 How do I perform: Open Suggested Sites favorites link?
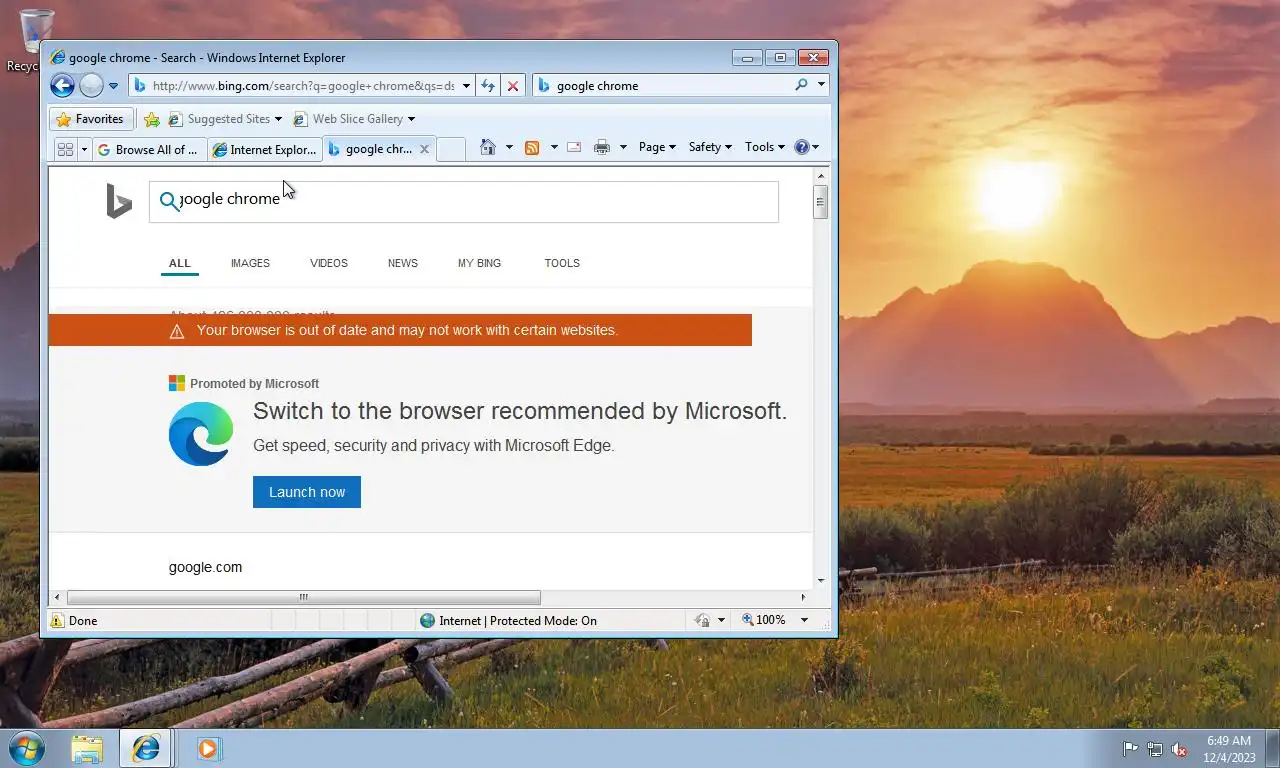point(224,119)
